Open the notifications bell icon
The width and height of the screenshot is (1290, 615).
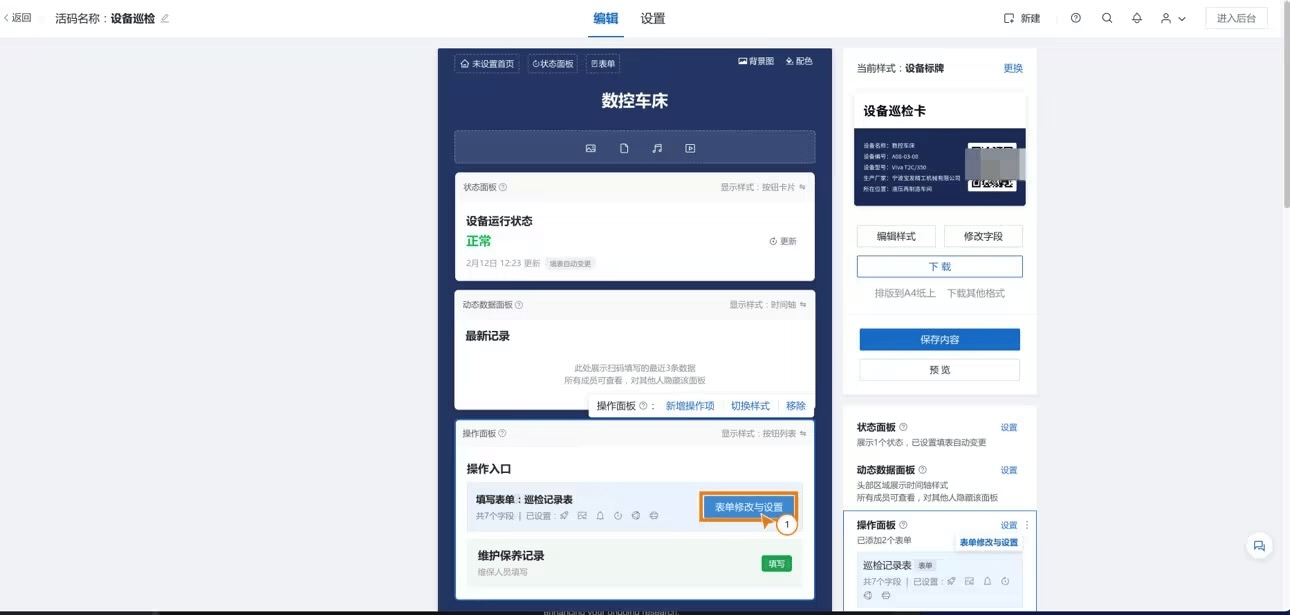click(1137, 18)
